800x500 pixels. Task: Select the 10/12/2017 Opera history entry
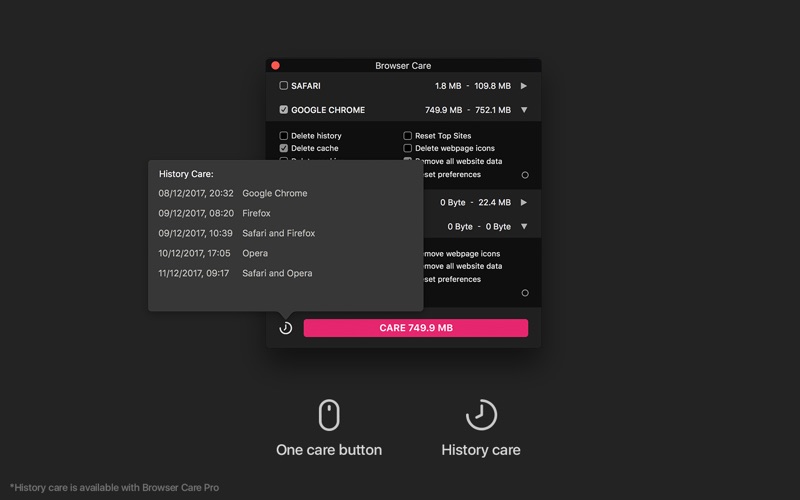[x=213, y=253]
